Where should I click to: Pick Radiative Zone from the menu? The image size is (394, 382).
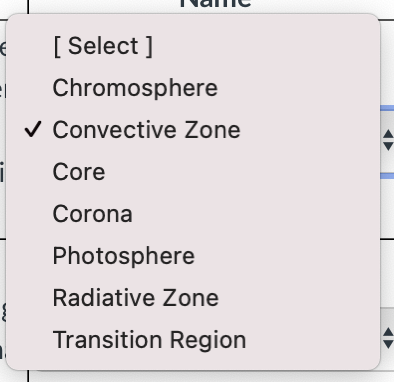tap(193, 298)
